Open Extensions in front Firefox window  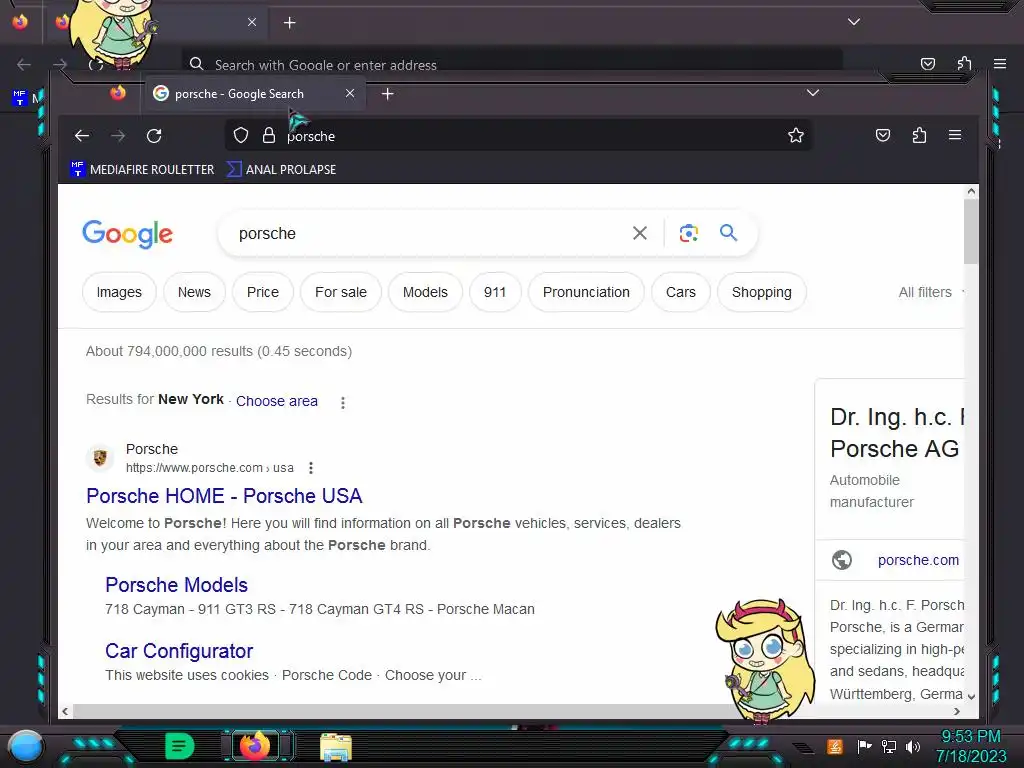tap(920, 136)
